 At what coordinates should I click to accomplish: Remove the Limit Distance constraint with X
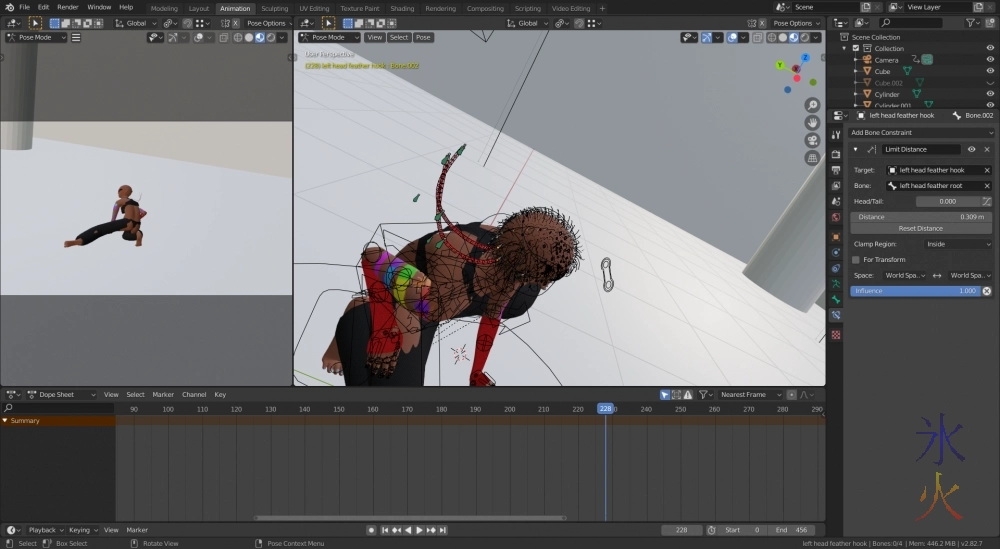[x=987, y=149]
